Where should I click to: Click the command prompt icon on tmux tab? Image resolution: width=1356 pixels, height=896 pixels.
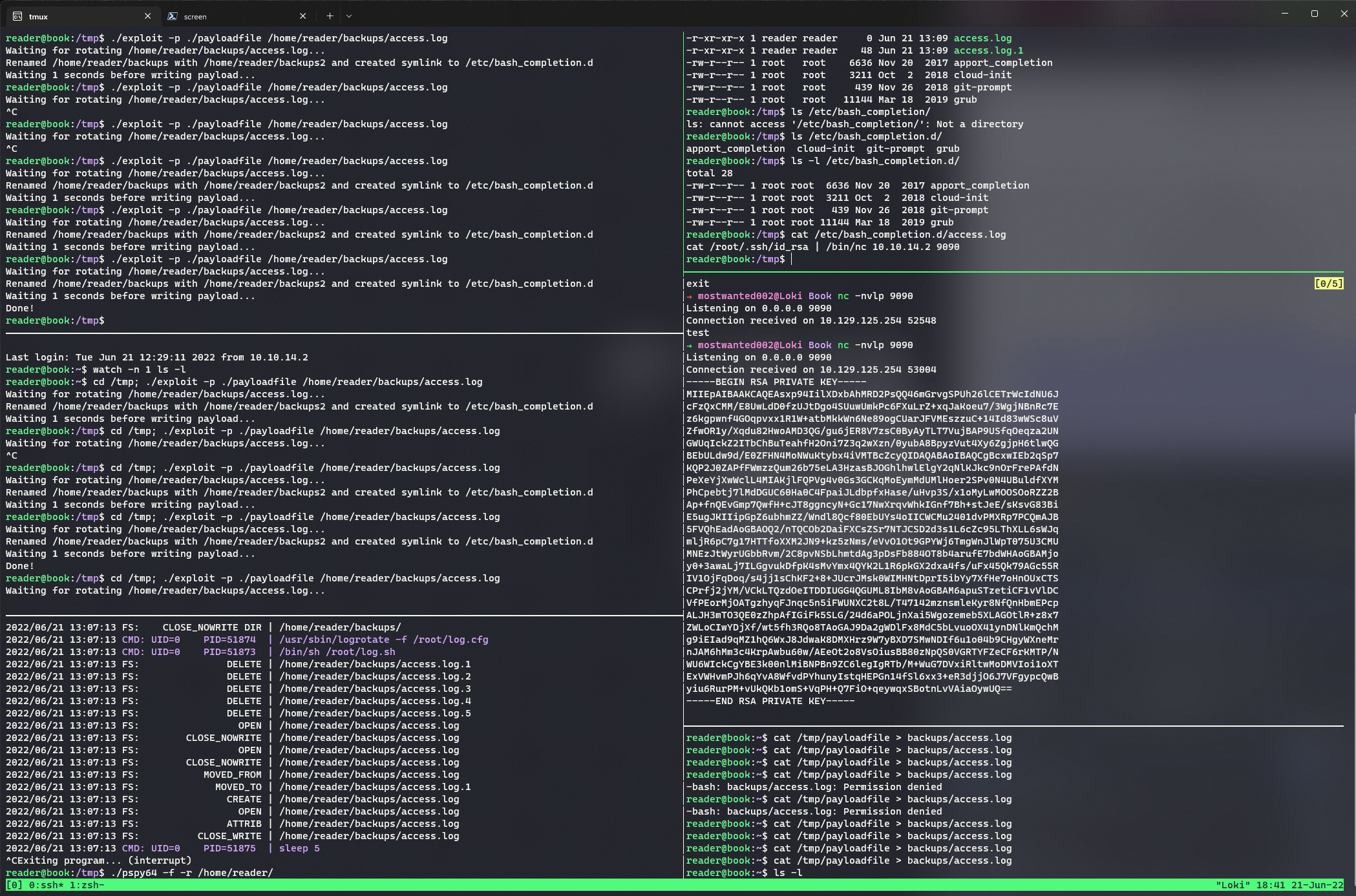point(17,16)
